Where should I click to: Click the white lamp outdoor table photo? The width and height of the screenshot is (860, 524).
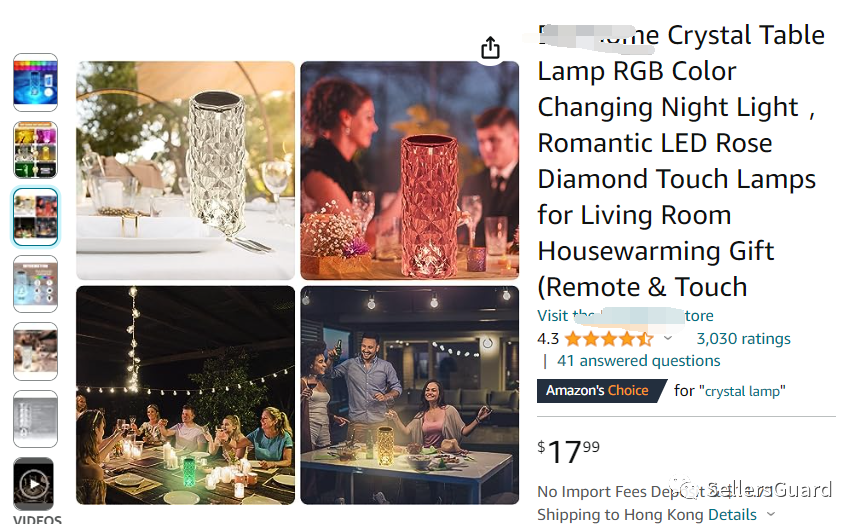tap(185, 171)
